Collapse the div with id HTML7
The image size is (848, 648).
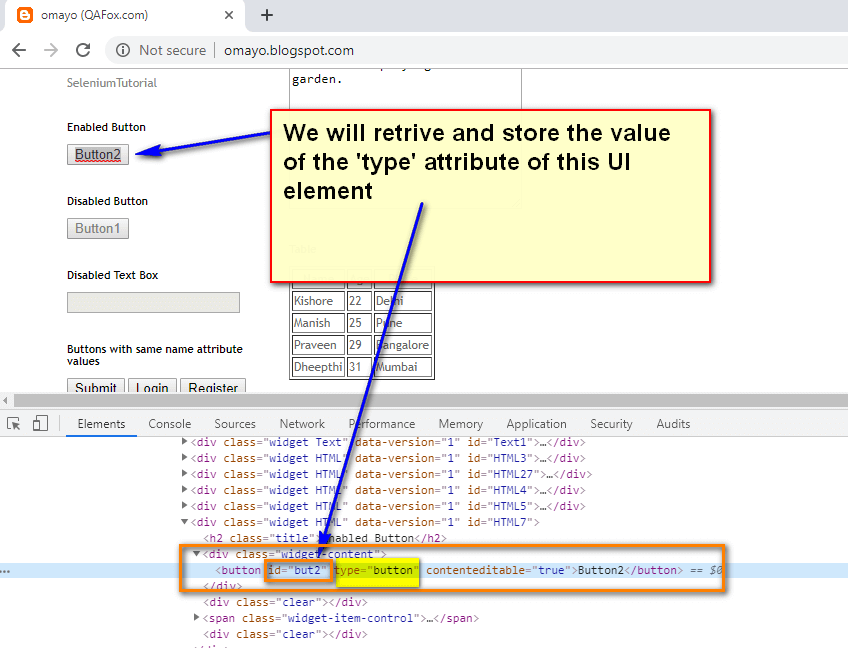[x=184, y=522]
